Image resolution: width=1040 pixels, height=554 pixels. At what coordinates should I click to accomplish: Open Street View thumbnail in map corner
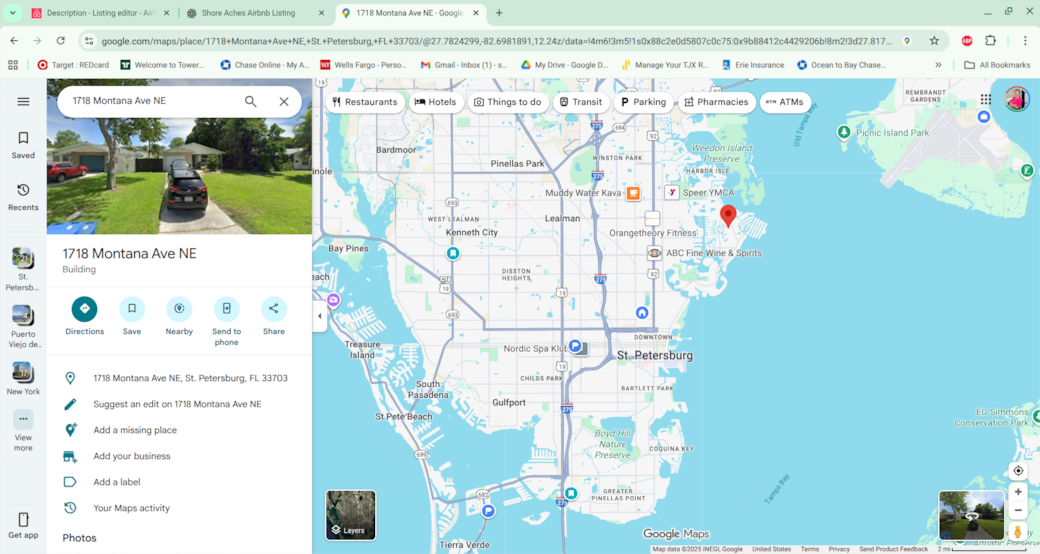[971, 515]
